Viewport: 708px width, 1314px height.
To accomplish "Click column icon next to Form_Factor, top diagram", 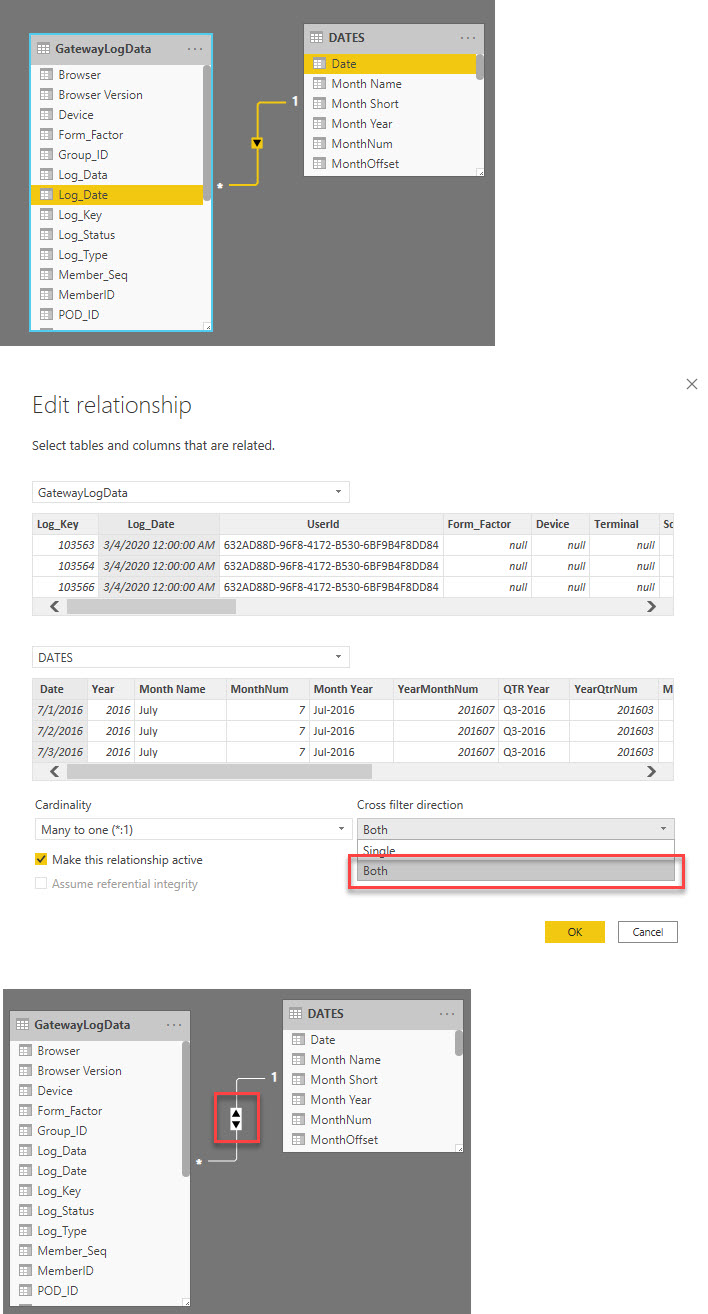I will point(46,135).
